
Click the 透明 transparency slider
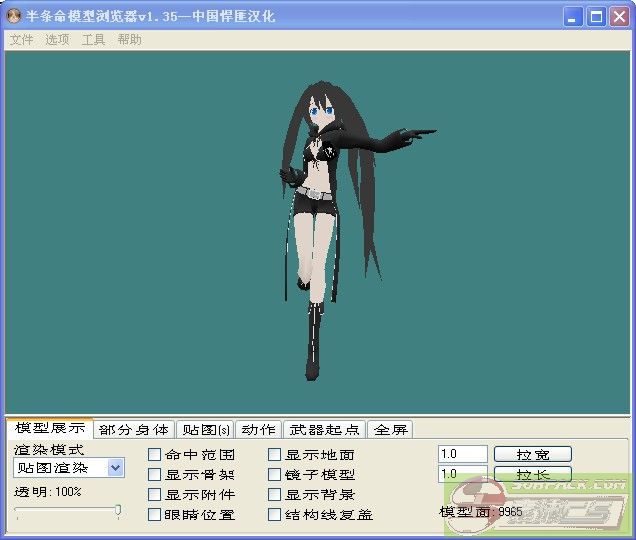[x=68, y=511]
